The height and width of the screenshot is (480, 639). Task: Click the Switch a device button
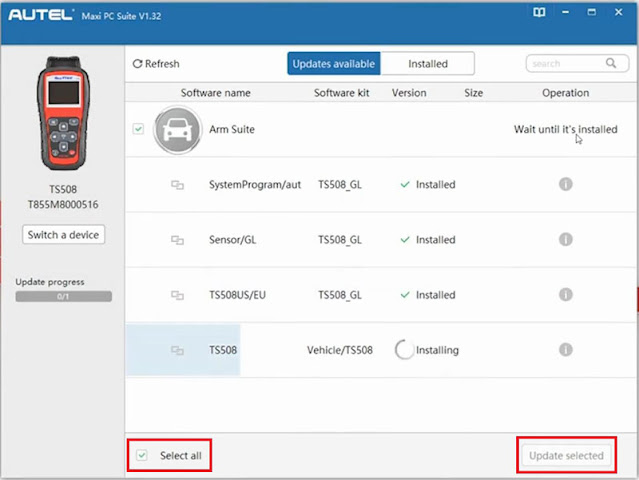tap(64, 235)
